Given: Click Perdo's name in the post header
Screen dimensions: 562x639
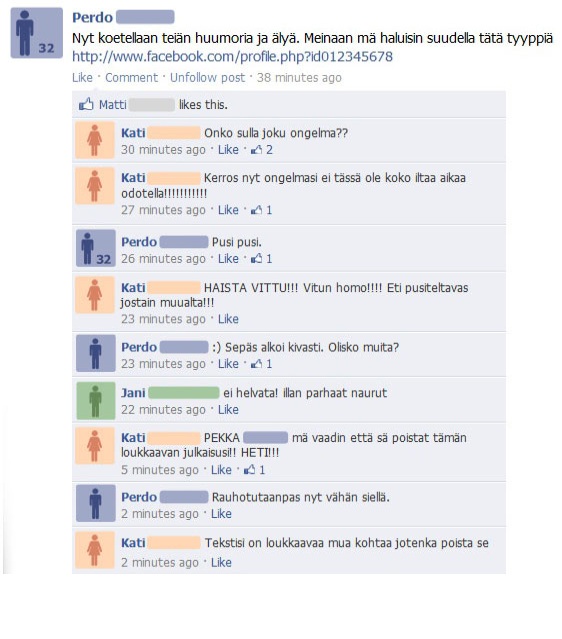Looking at the screenshot, I should pos(93,18).
